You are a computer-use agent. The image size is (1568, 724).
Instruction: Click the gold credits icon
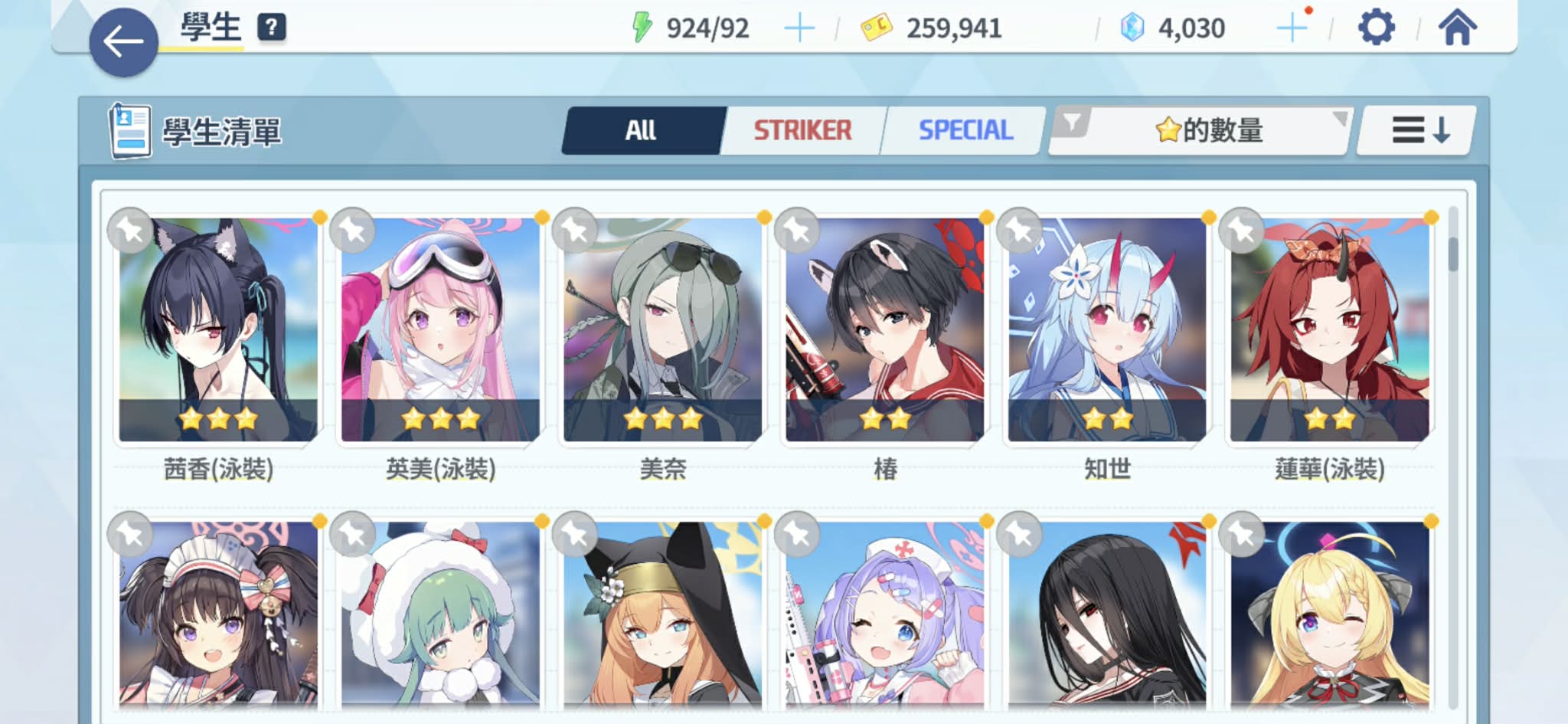point(876,28)
